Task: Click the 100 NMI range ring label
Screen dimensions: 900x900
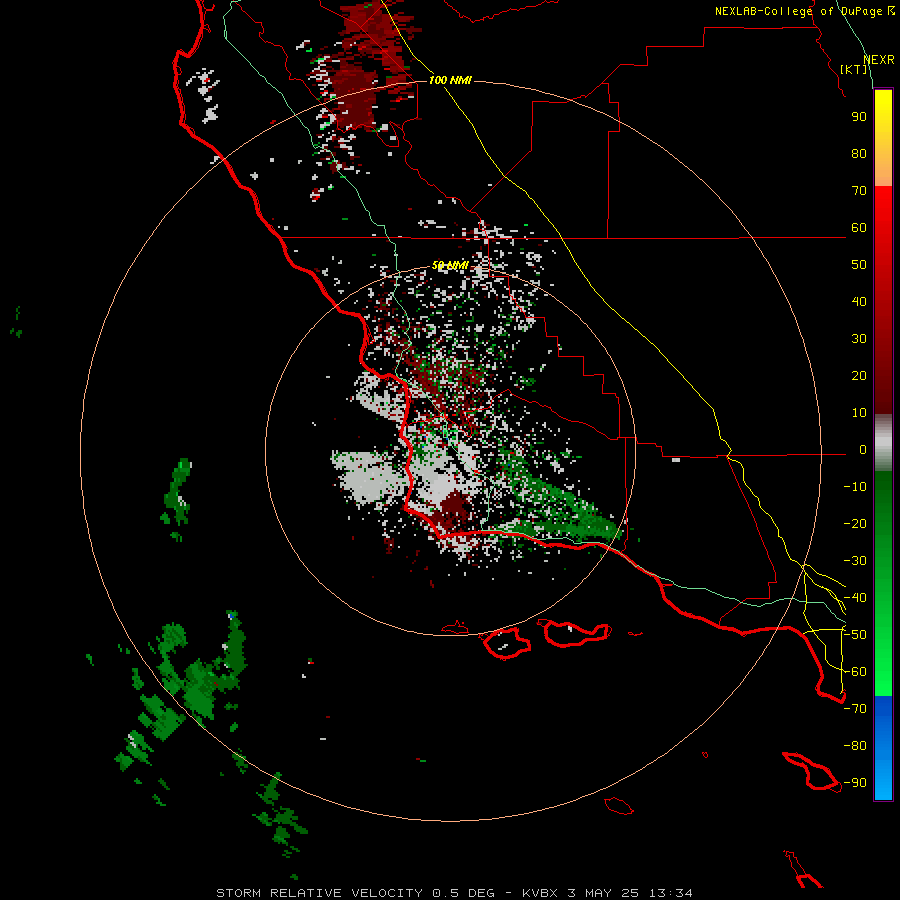Action: pos(450,80)
